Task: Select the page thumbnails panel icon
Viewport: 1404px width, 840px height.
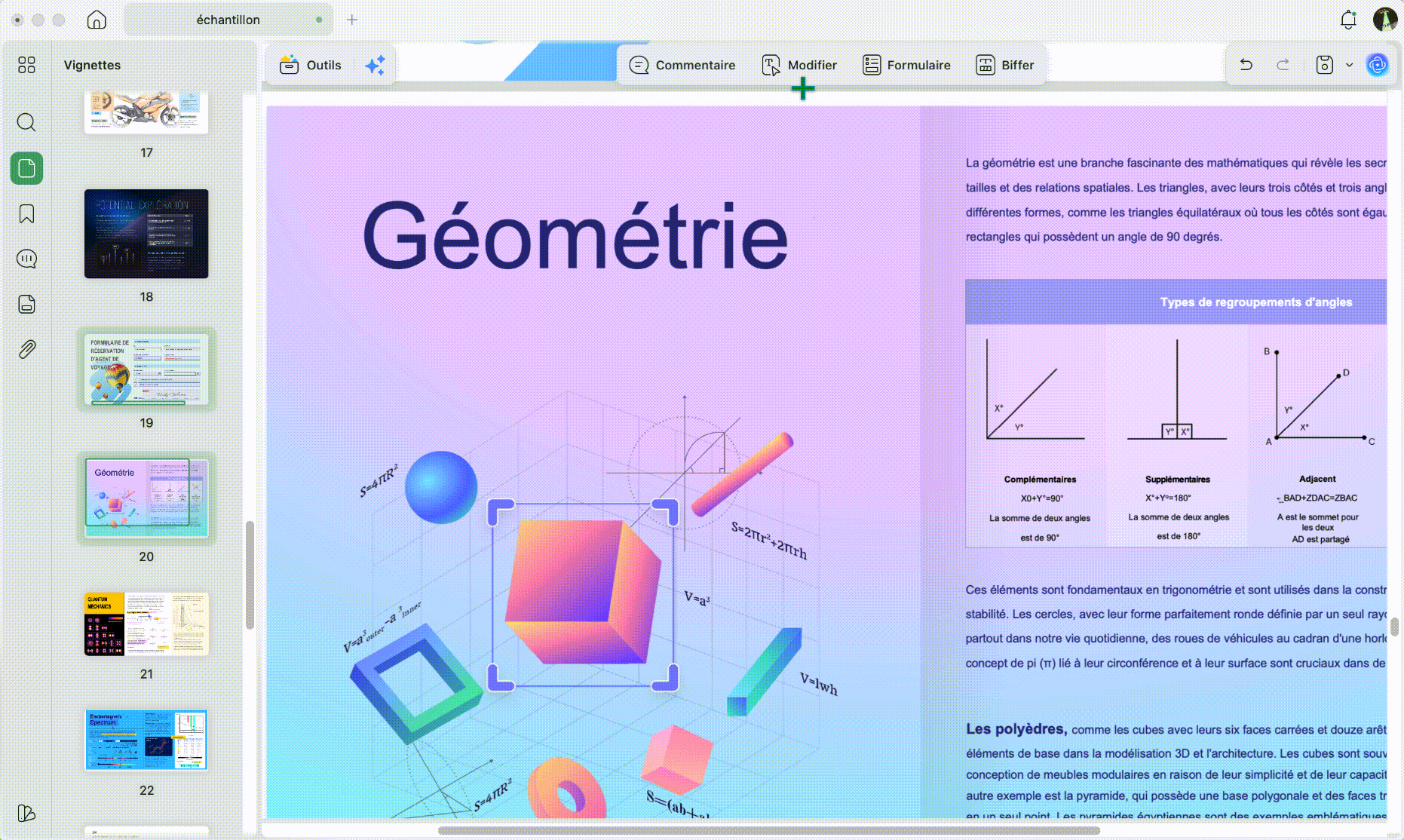Action: (26, 168)
